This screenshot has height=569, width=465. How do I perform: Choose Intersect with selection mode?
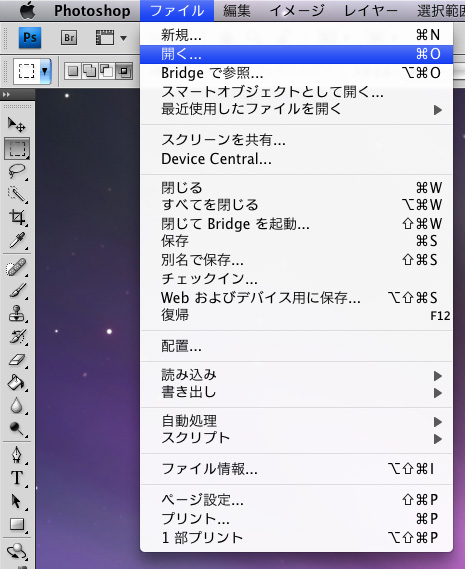coord(124,71)
